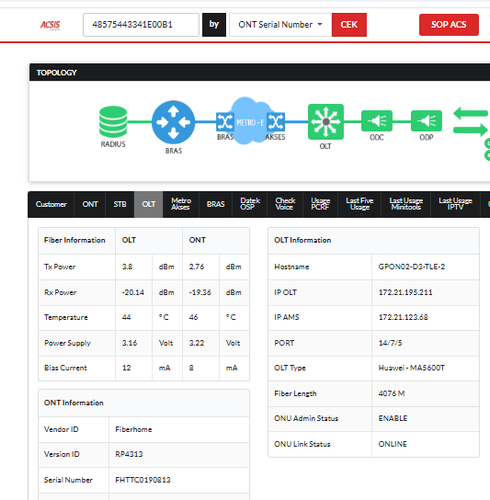
Task: Open the Check Voice tab
Action: coord(285,204)
